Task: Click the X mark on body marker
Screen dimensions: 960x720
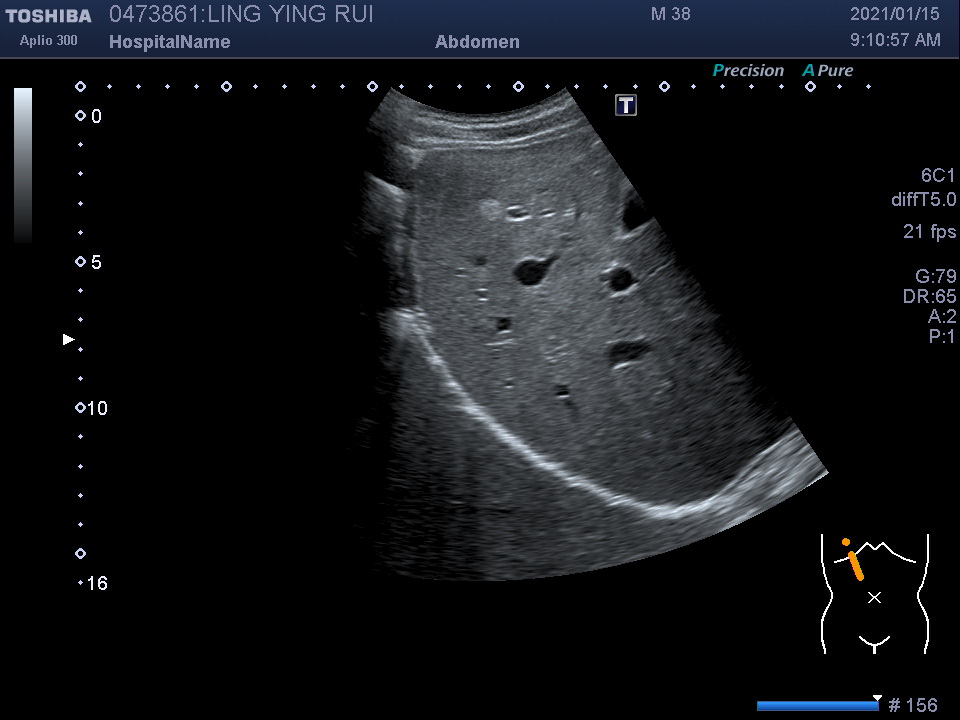Action: tap(874, 597)
